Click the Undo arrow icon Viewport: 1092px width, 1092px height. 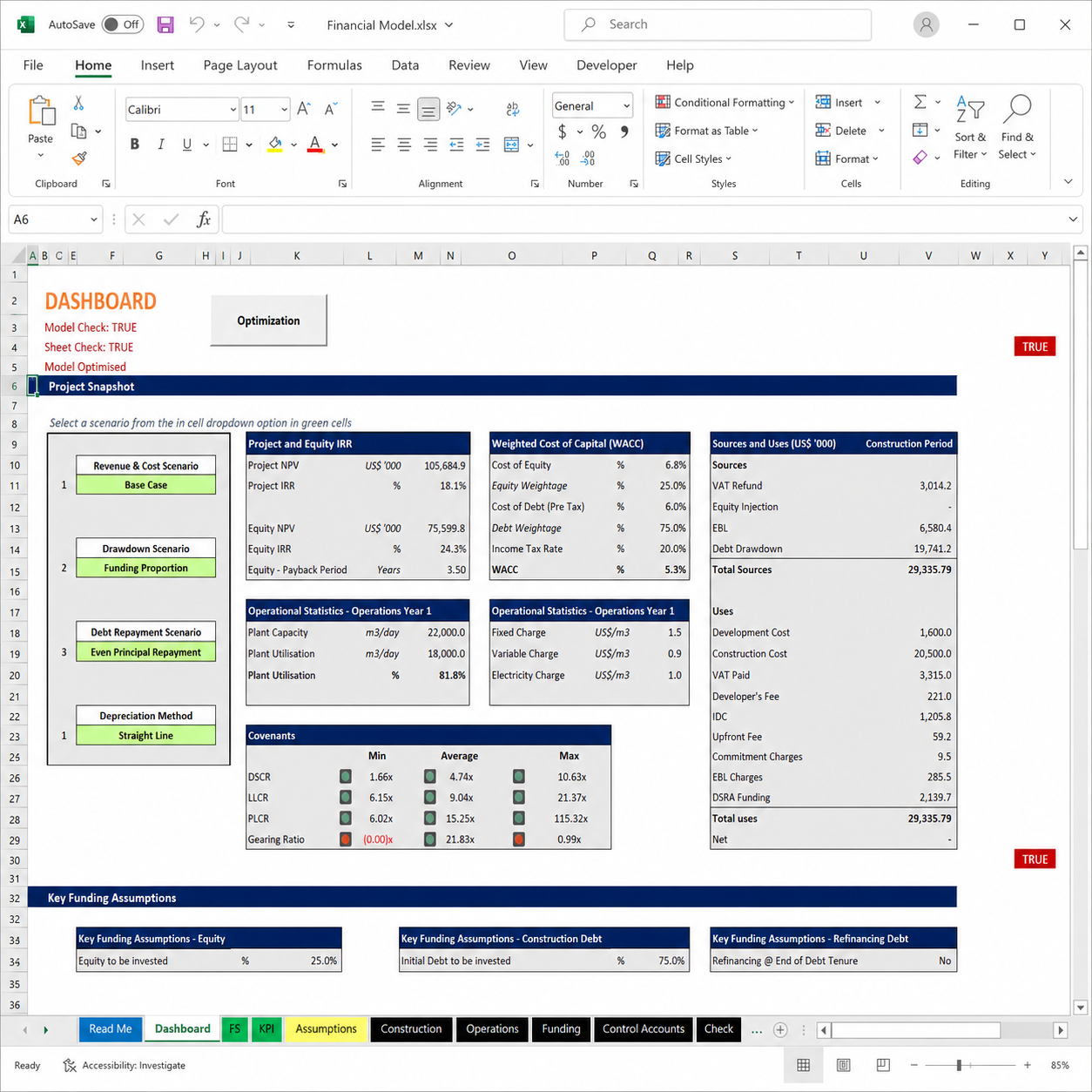pyautogui.click(x=197, y=24)
